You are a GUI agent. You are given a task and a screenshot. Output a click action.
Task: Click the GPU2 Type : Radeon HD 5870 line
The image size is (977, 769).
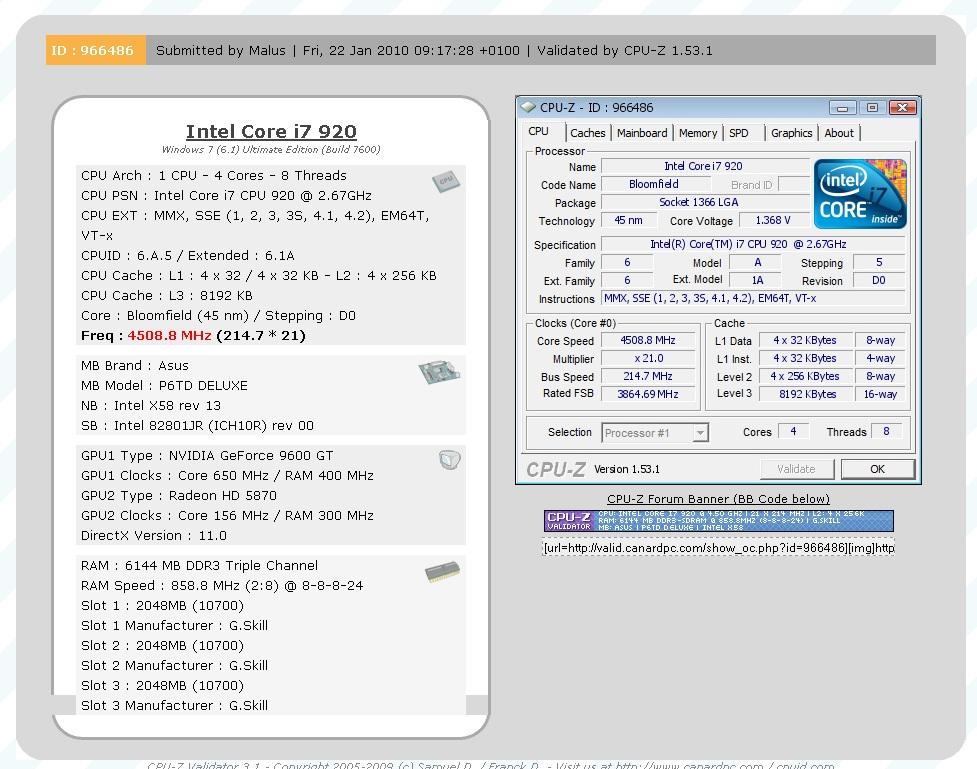click(x=179, y=495)
